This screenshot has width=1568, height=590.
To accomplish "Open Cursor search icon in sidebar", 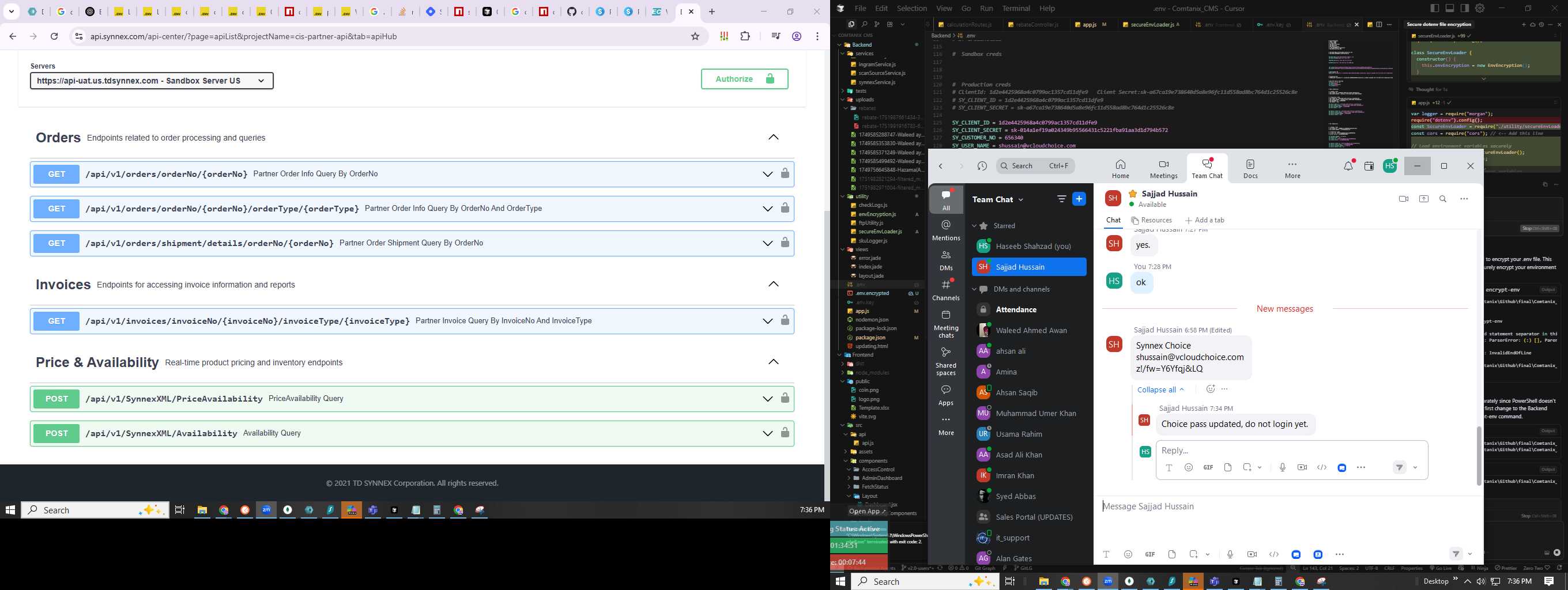I will pyautogui.click(x=864, y=24).
